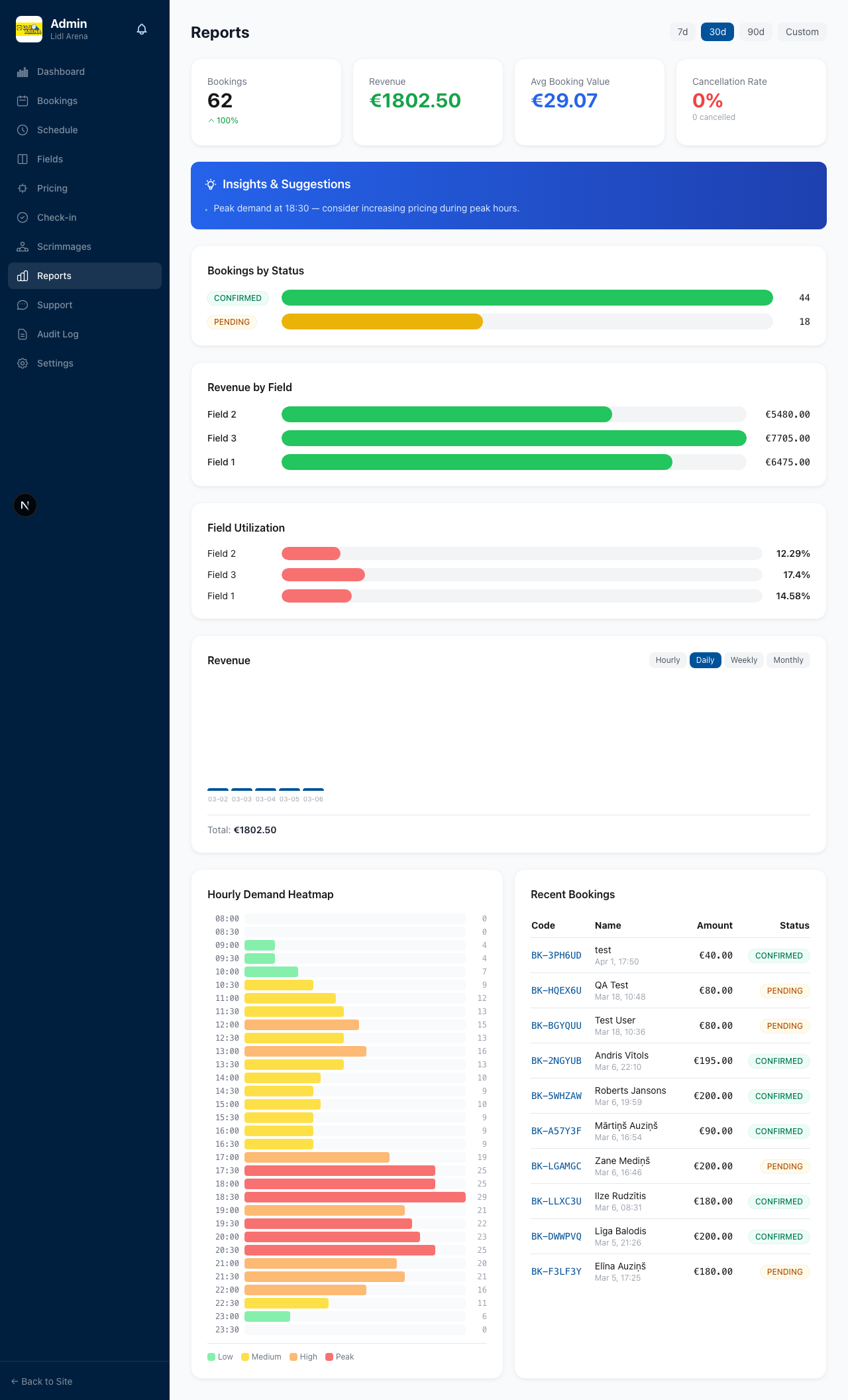Viewport: 848px width, 1400px height.
Task: Click the 18:30 peak heatmap bar
Action: coord(354,1197)
